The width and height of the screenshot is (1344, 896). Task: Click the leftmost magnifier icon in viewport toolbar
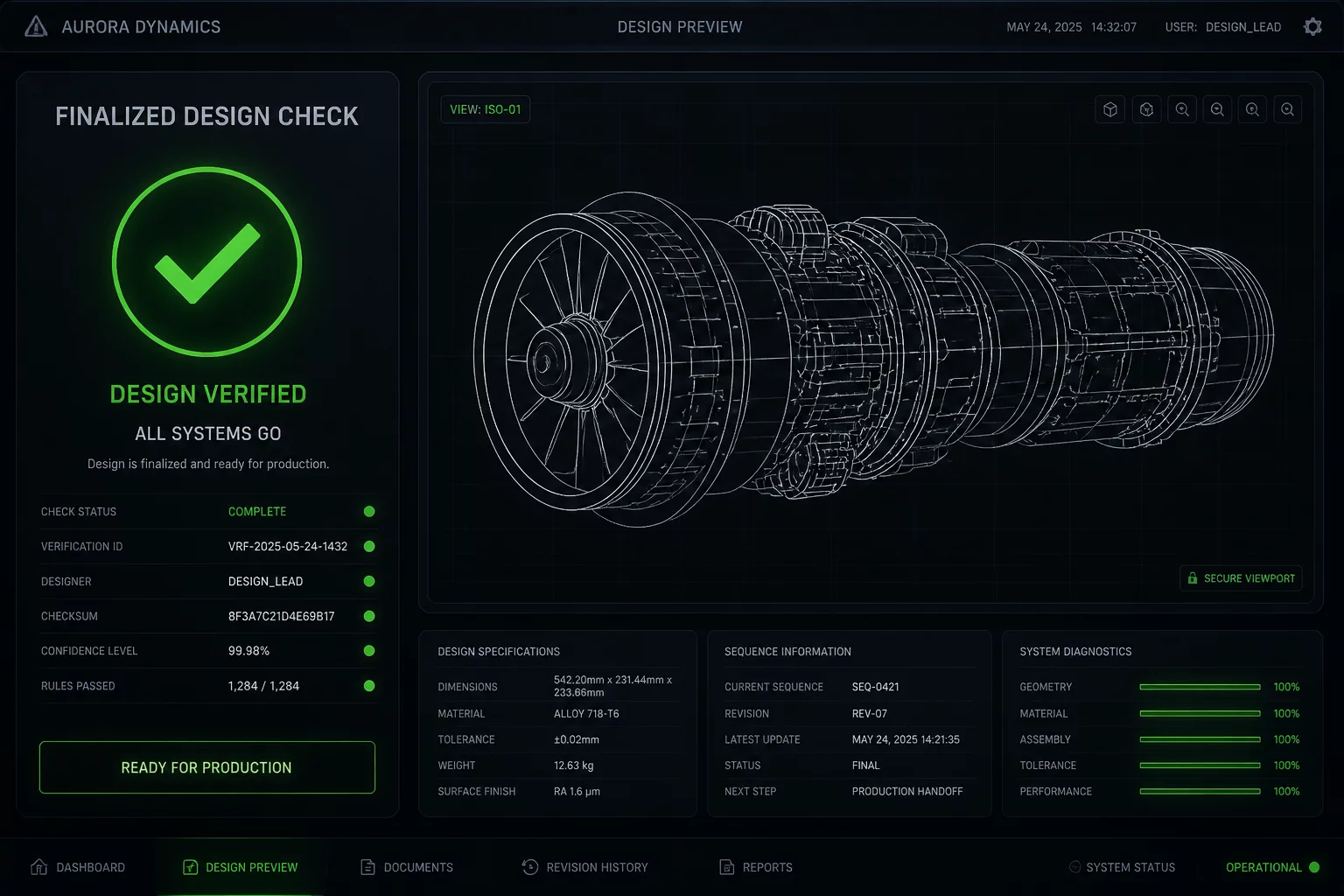1182,109
